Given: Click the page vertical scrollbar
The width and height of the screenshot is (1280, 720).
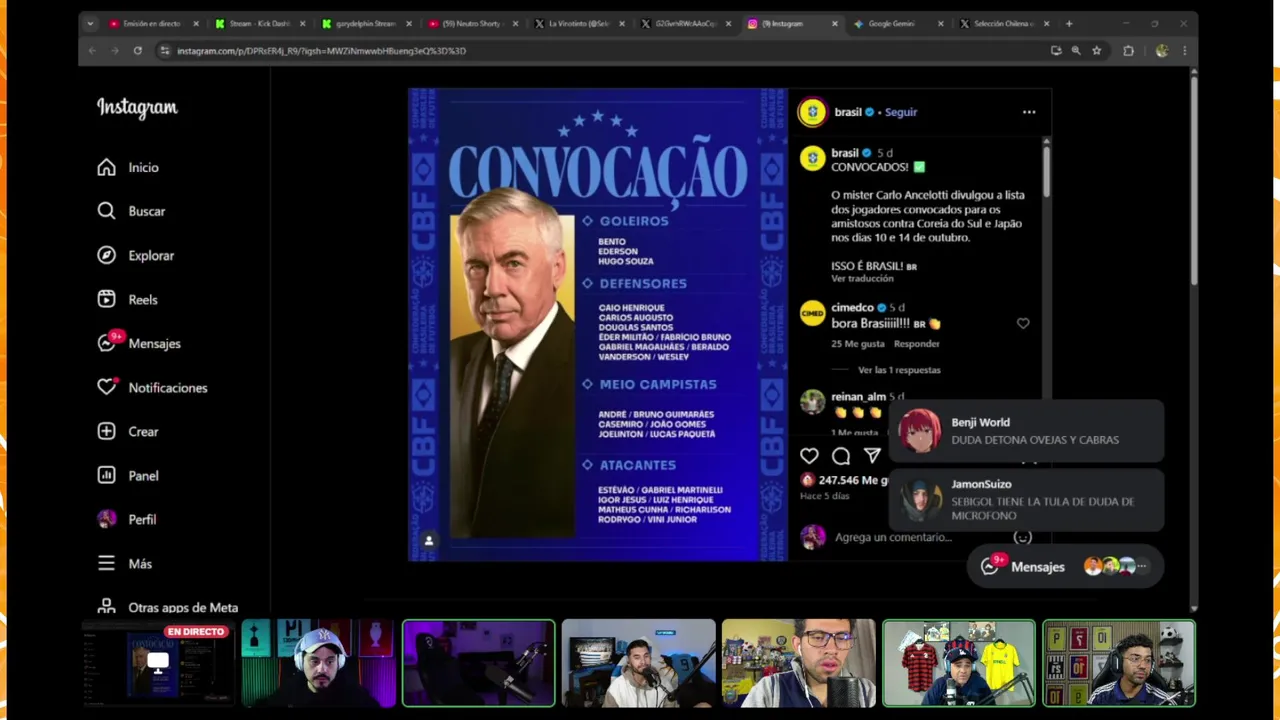Looking at the screenshot, I should click(1193, 180).
